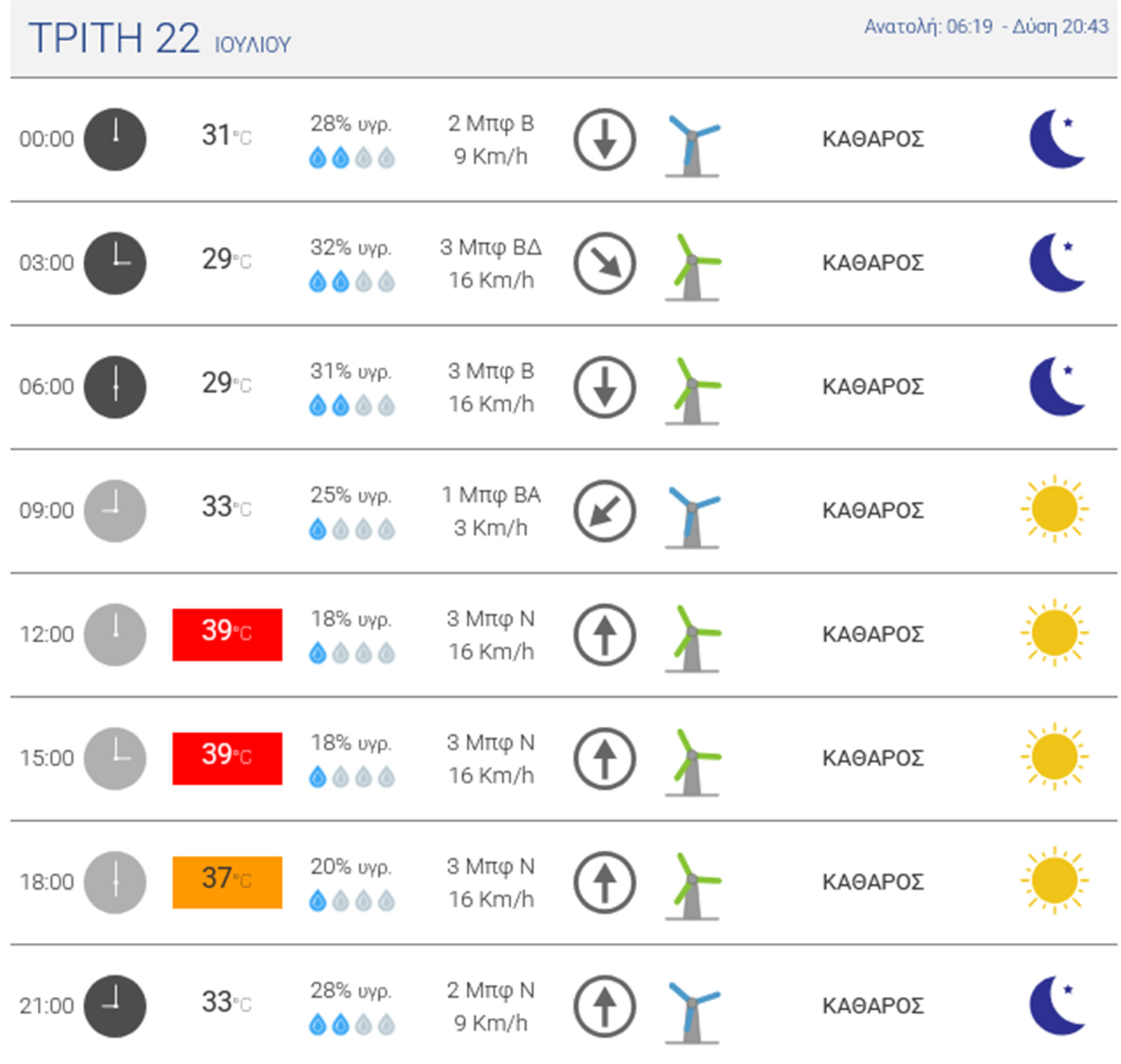Screen dimensions: 1121x1064
Task: Click the wind turbine icon at 00:00
Action: 692,145
